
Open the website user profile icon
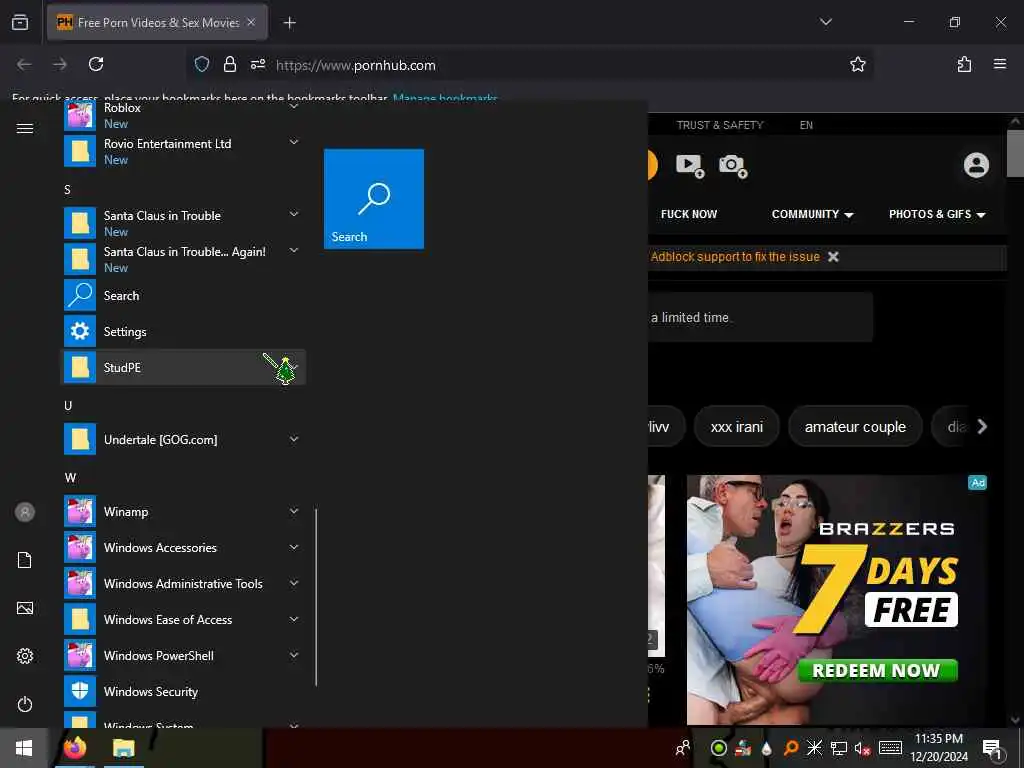pos(976,165)
